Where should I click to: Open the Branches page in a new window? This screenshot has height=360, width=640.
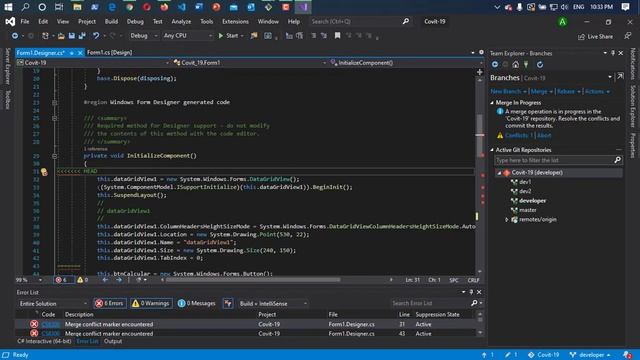click(620, 77)
